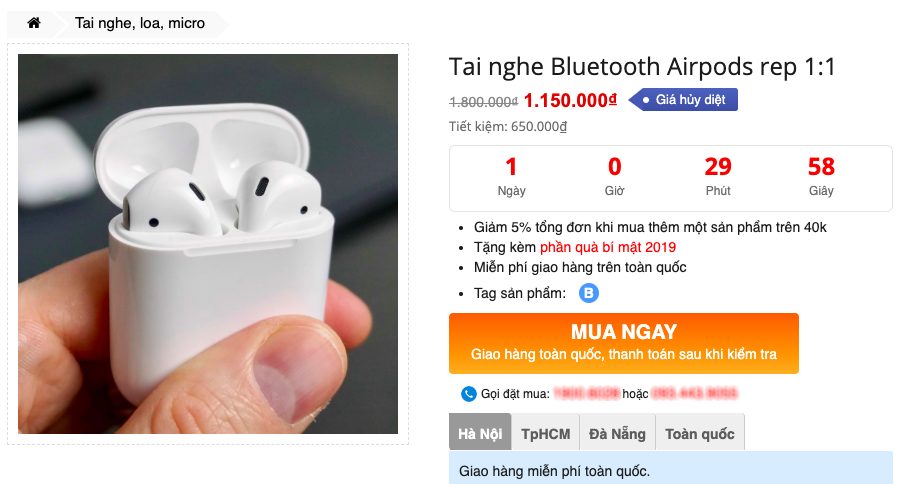Click the home icon in breadcrumb
The width and height of the screenshot is (899, 484).
point(34,23)
